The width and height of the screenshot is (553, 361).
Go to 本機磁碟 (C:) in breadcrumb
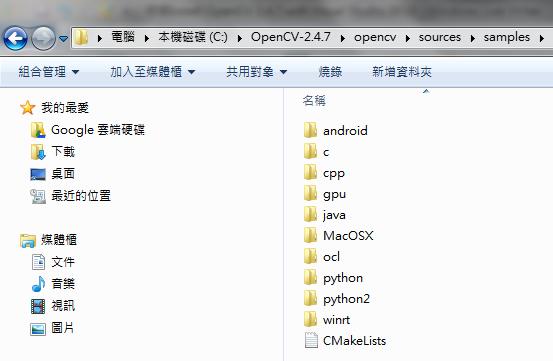(x=193, y=37)
